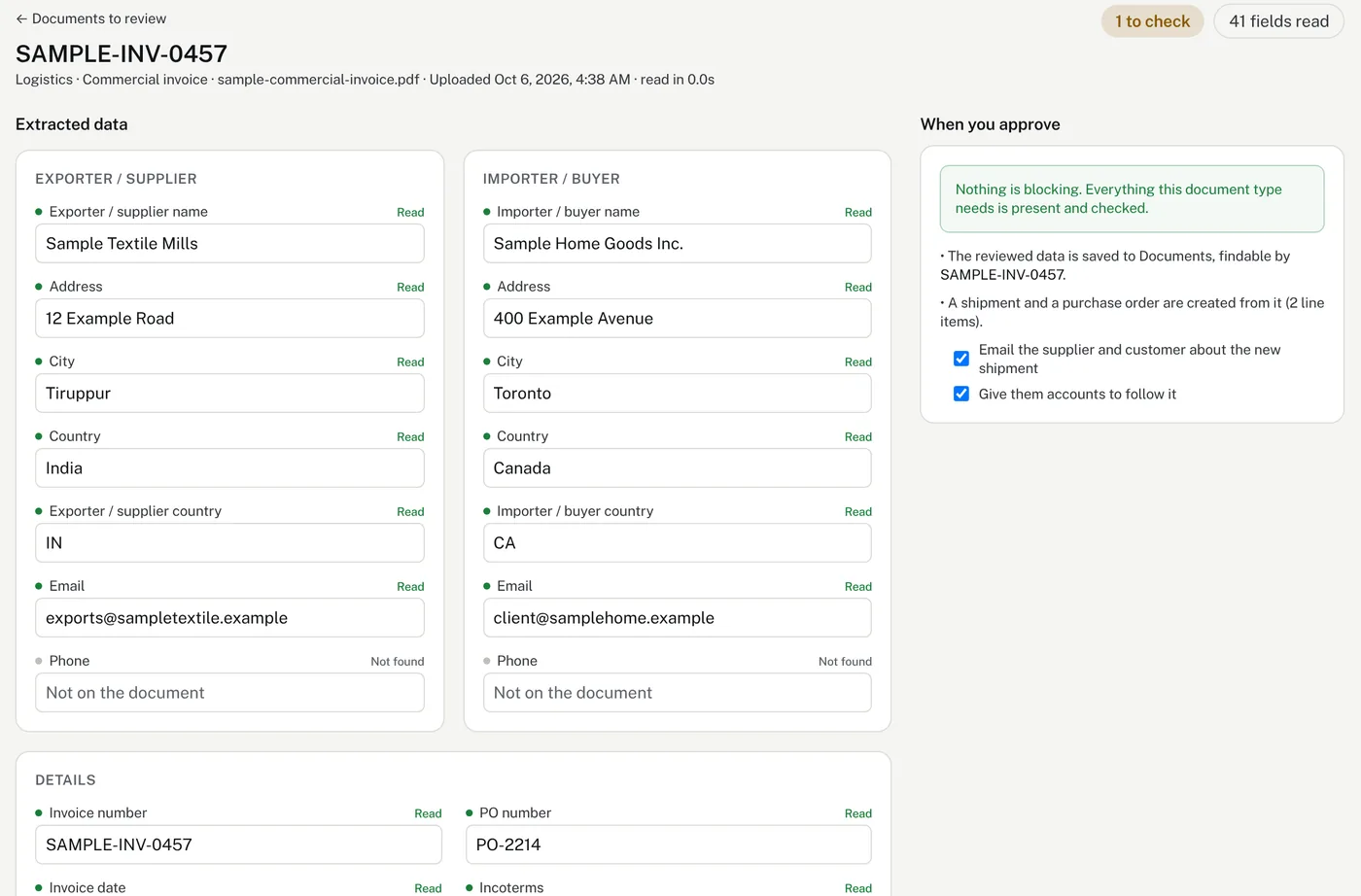
Task: Edit the Invoice number field
Action: coord(238,845)
